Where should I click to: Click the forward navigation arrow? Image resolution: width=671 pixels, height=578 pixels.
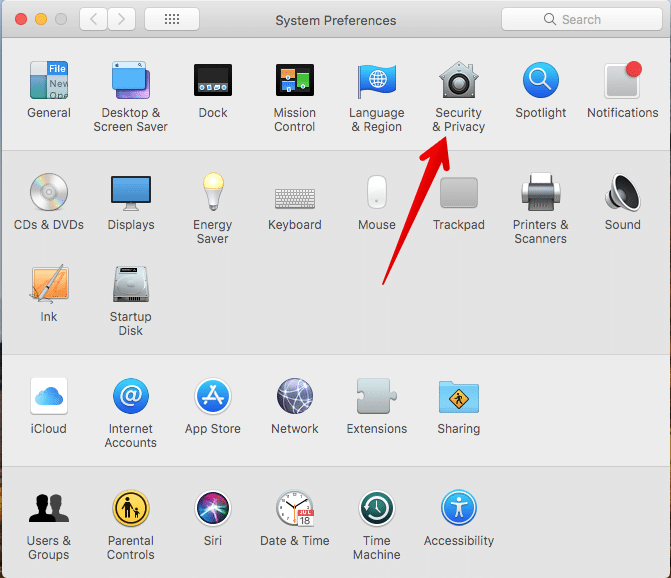coord(122,19)
